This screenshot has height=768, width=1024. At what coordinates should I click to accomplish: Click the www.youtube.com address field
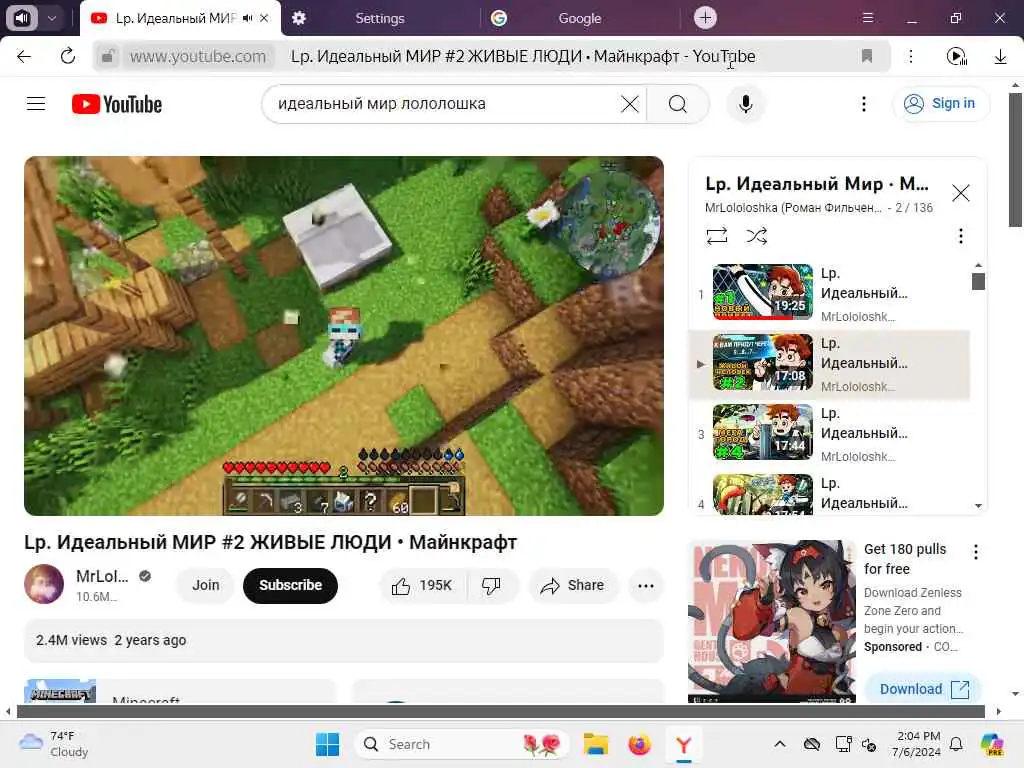pyautogui.click(x=198, y=56)
